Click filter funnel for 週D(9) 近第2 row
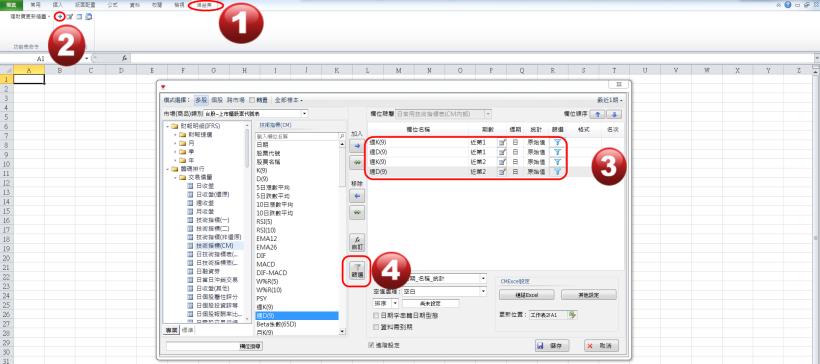Screen dimensions: 820x364 click(x=557, y=171)
